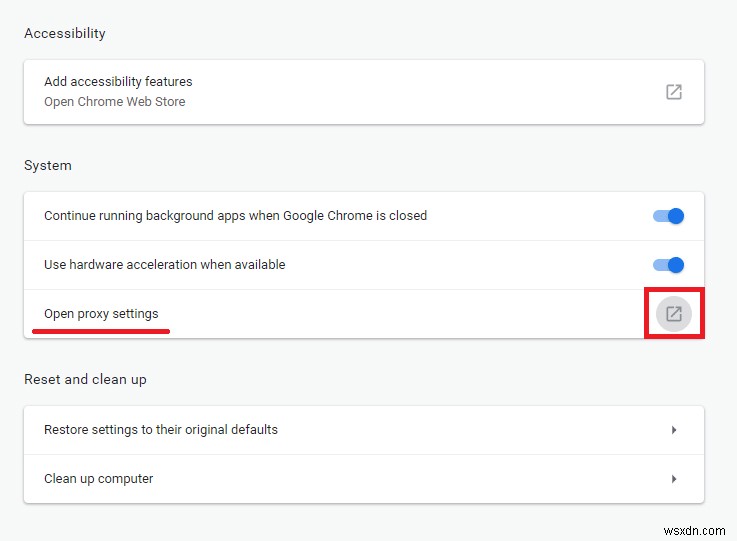Turn off the hardware acceleration toggle

coord(668,265)
